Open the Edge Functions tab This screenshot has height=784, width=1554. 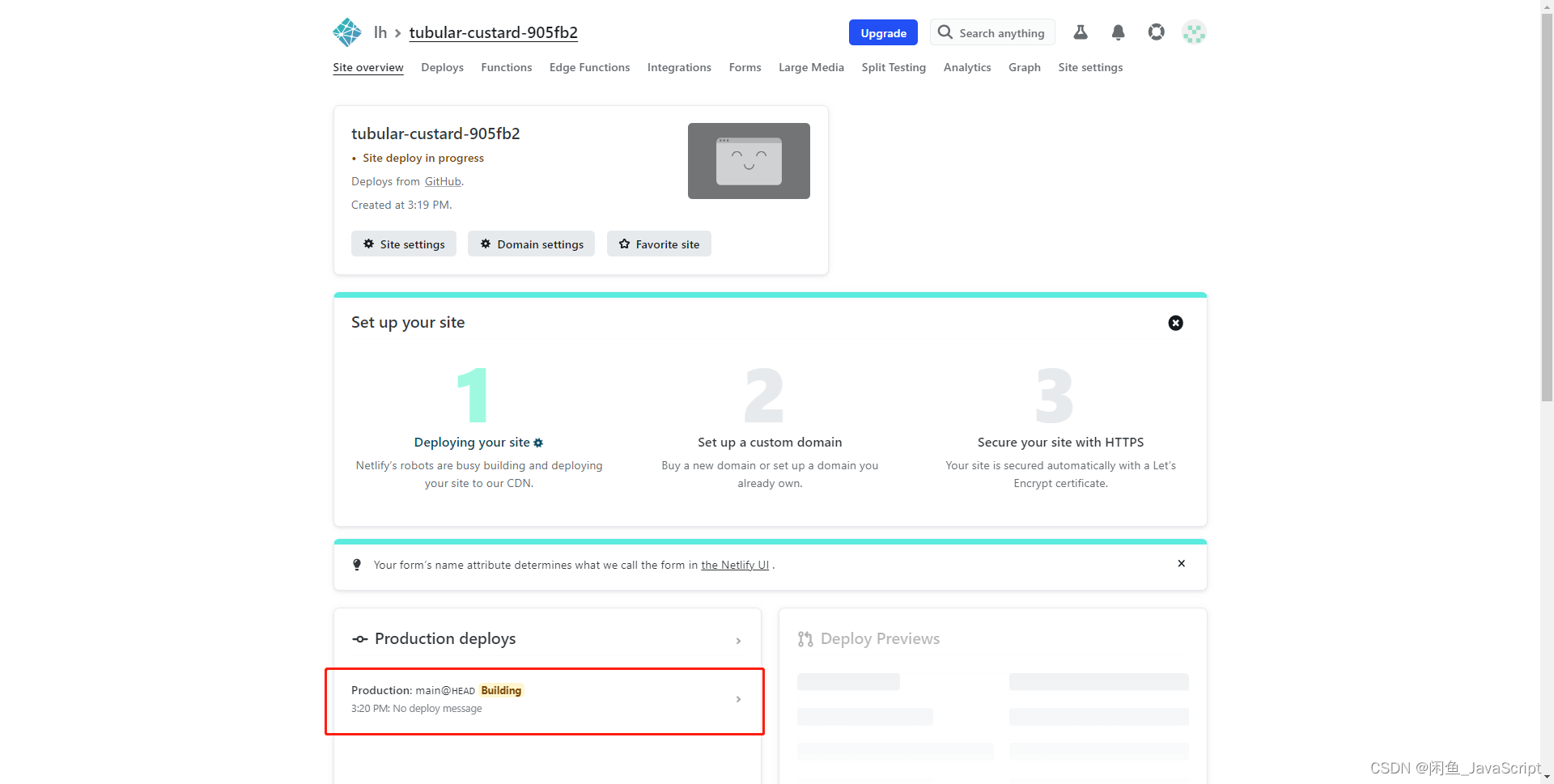pyautogui.click(x=589, y=67)
